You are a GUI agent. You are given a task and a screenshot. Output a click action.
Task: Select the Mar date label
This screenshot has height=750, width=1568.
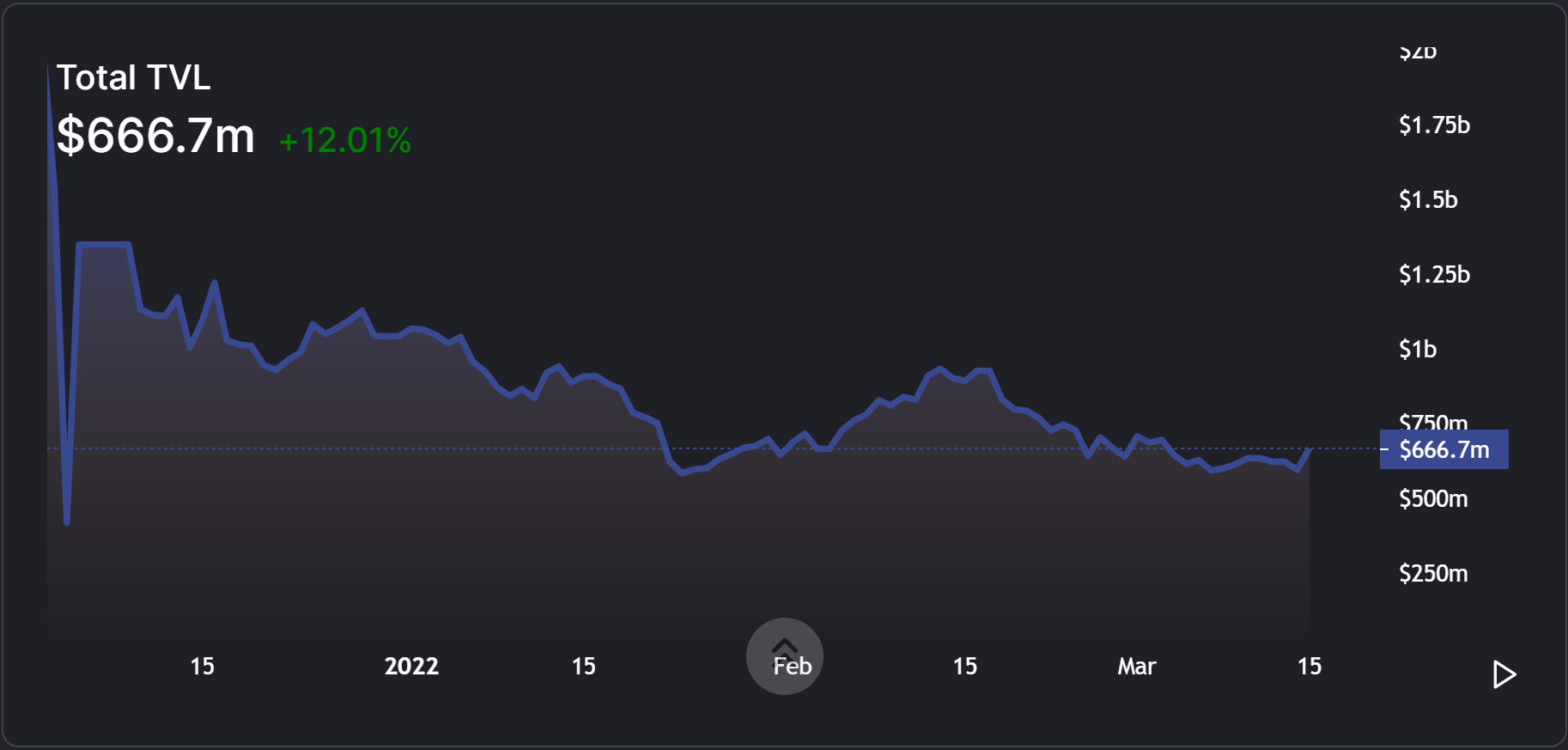(1136, 667)
